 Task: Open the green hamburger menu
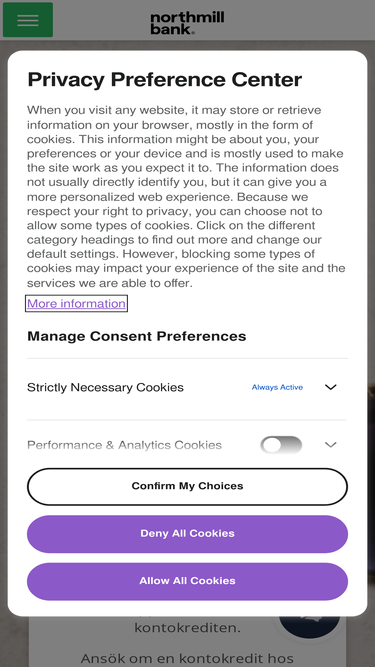point(28,20)
